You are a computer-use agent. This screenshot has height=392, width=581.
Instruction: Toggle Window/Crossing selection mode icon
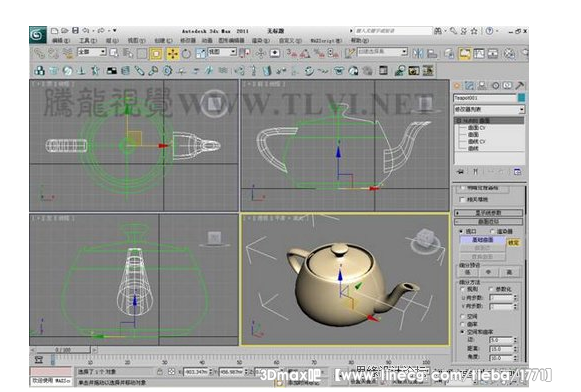[156, 54]
